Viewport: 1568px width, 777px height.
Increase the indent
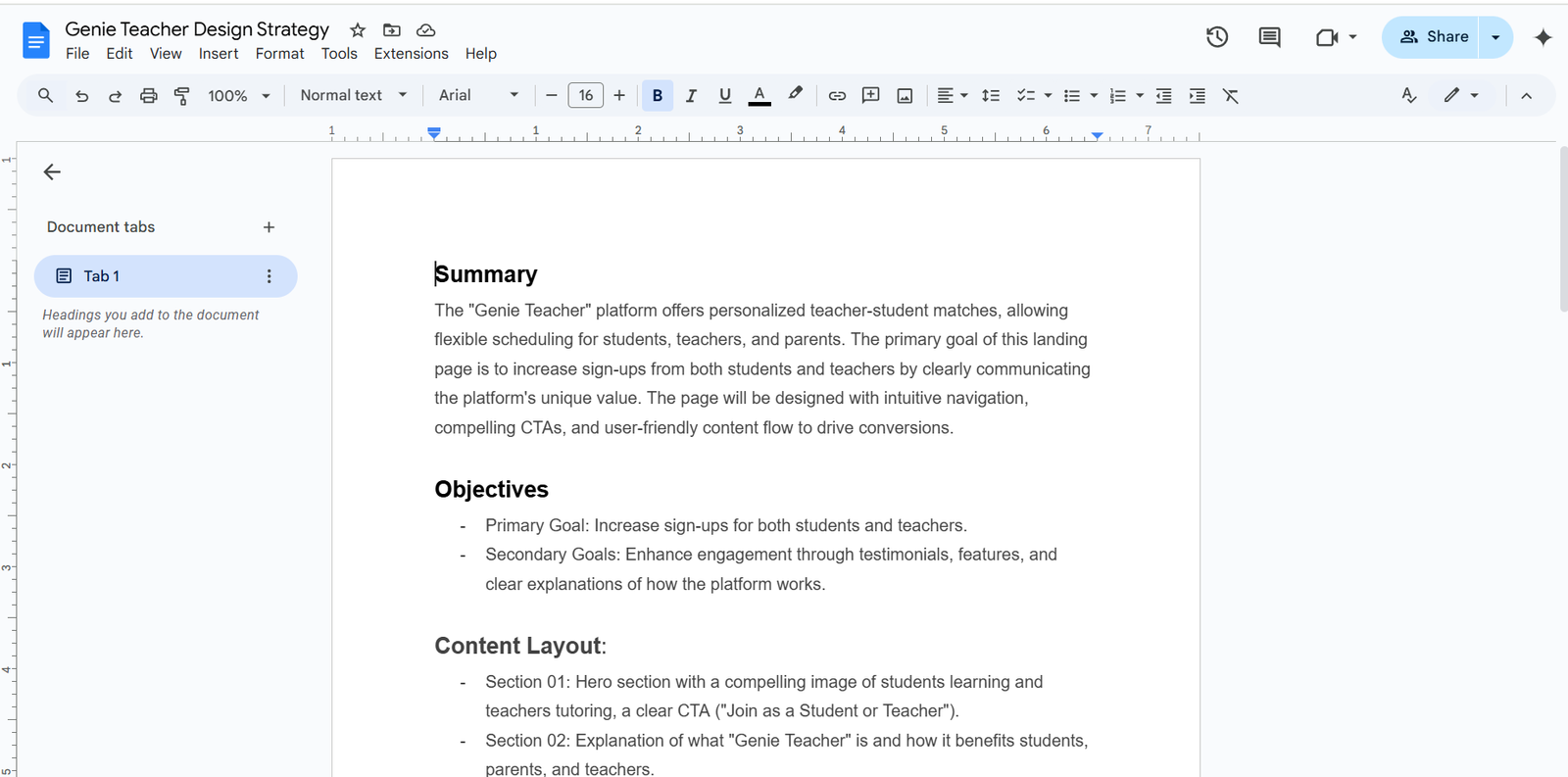pyautogui.click(x=1198, y=95)
